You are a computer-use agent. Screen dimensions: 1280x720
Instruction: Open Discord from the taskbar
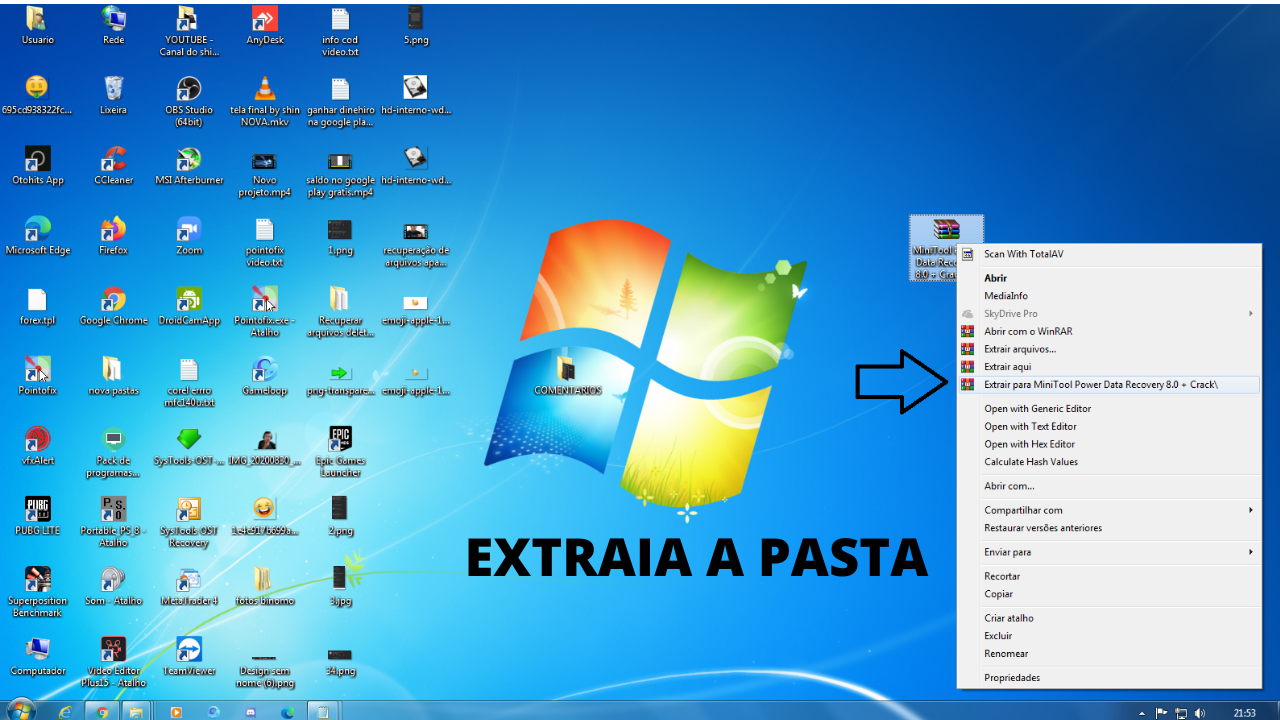pyautogui.click(x=251, y=712)
